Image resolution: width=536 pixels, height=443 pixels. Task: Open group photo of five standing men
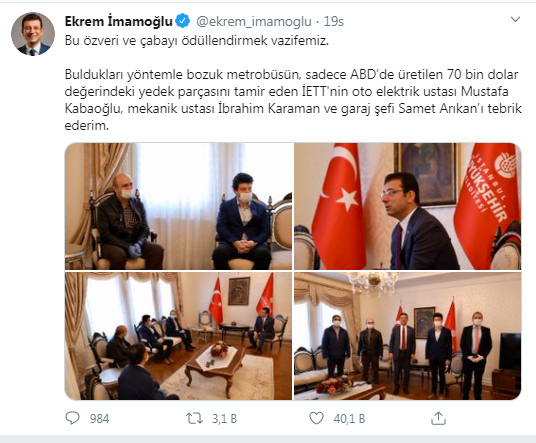407,336
